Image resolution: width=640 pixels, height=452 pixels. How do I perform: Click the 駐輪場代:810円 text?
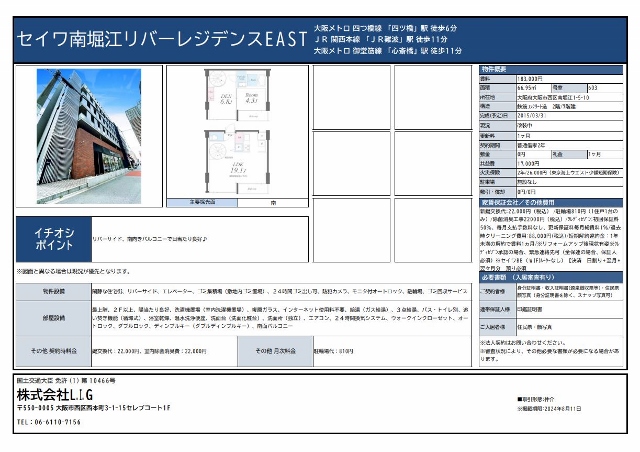pos(334,351)
